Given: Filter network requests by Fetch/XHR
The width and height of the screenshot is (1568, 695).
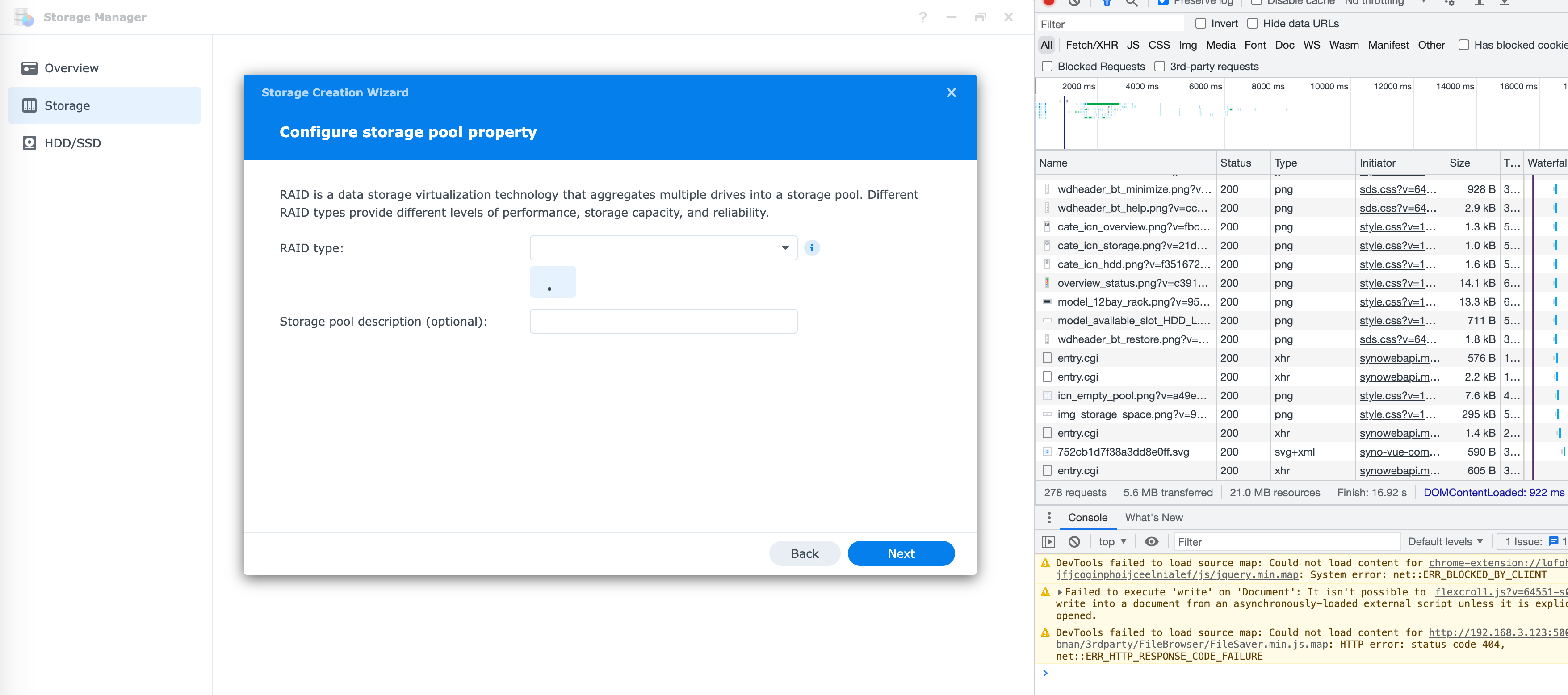Looking at the screenshot, I should [1091, 45].
